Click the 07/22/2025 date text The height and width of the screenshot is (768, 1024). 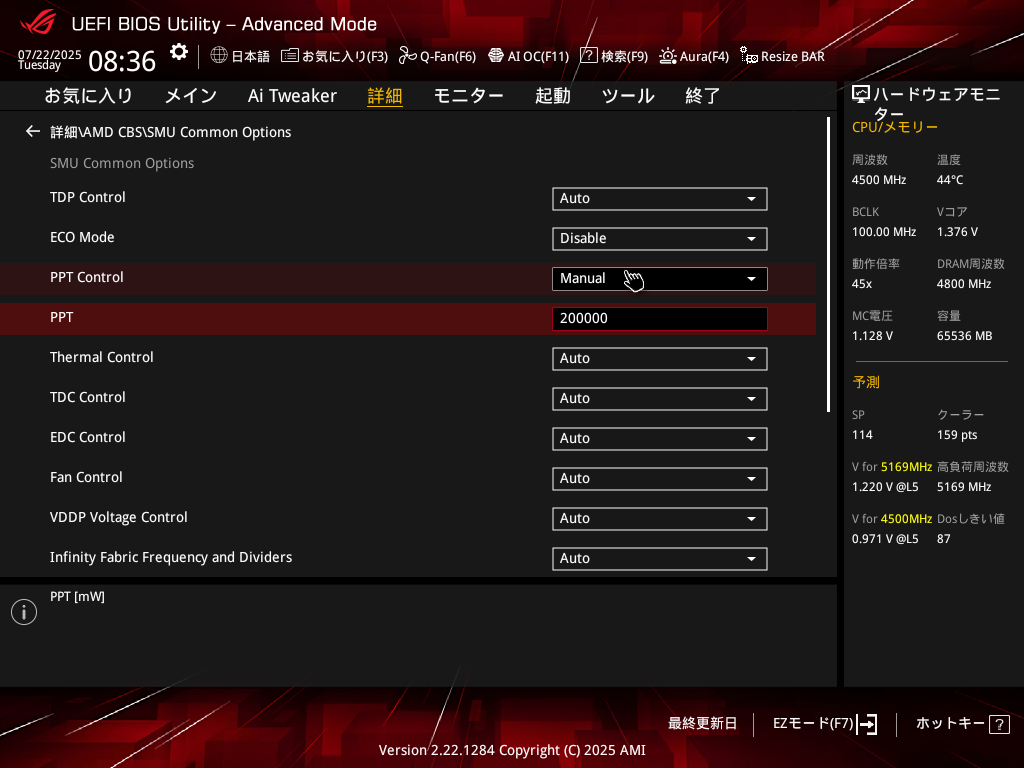click(x=50, y=55)
